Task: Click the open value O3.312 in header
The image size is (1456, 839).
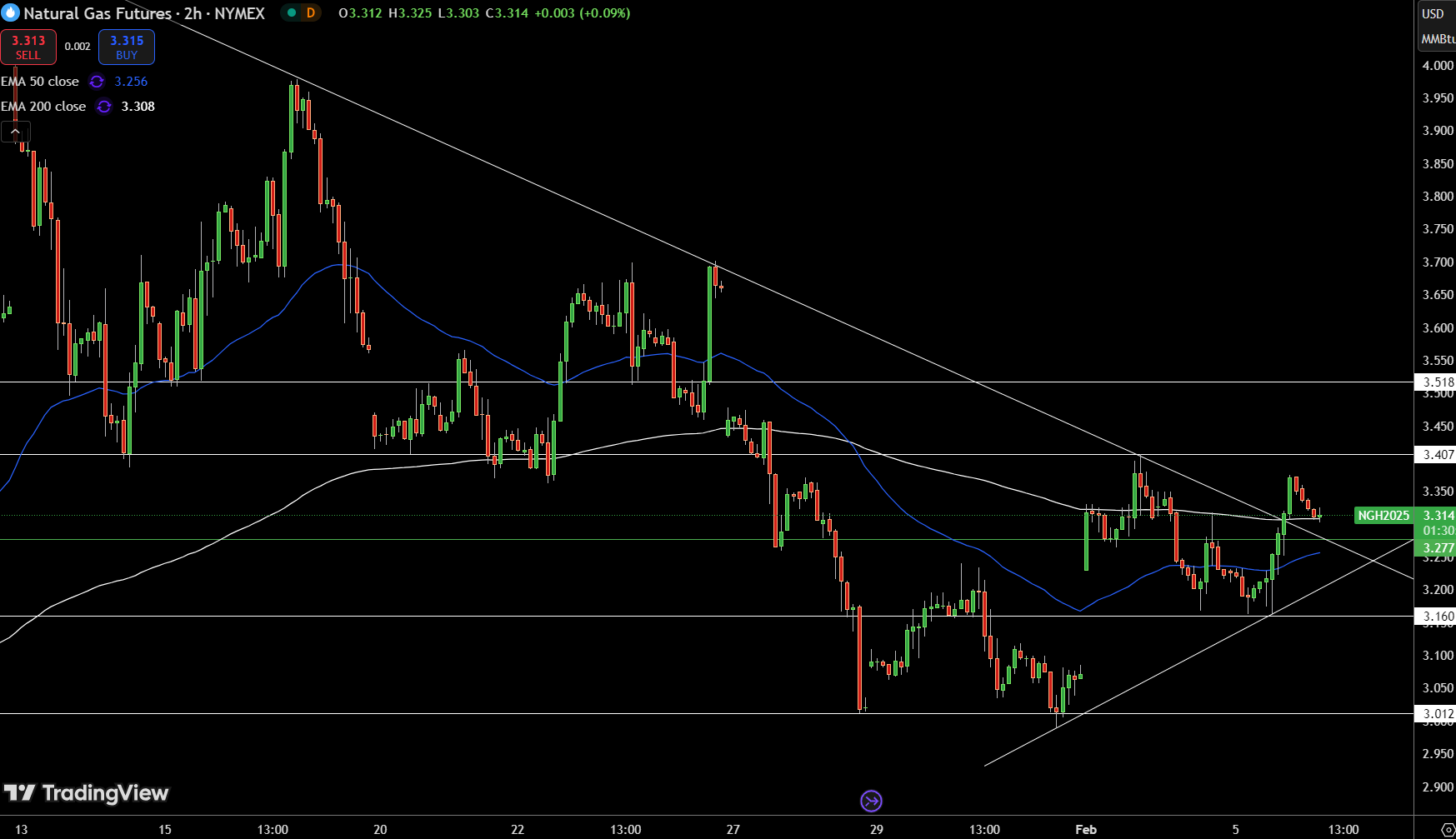Action: tap(361, 13)
